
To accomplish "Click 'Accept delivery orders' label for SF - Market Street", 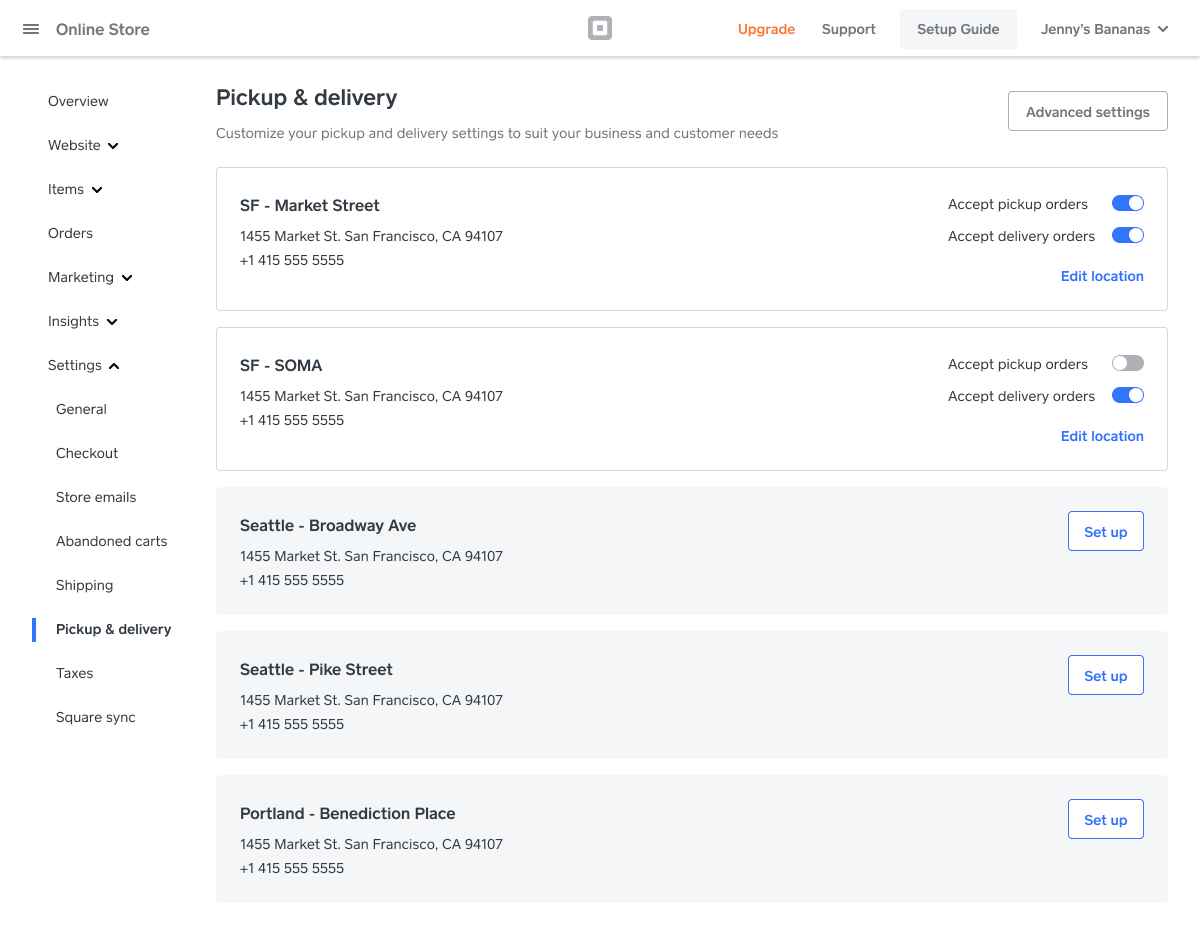I will [1022, 236].
